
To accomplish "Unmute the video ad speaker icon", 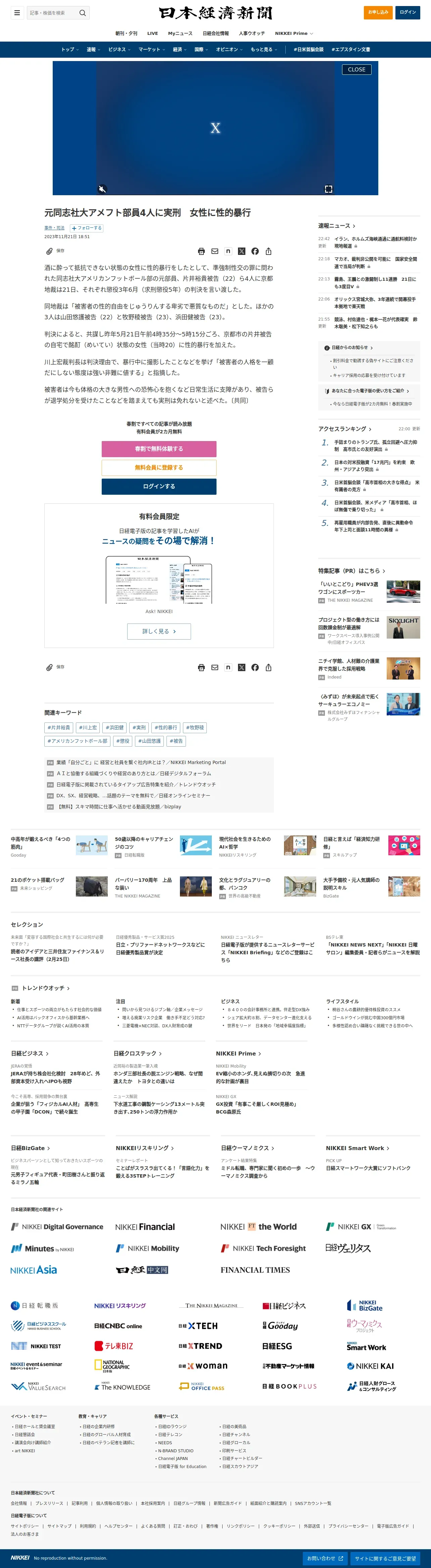I will [102, 189].
